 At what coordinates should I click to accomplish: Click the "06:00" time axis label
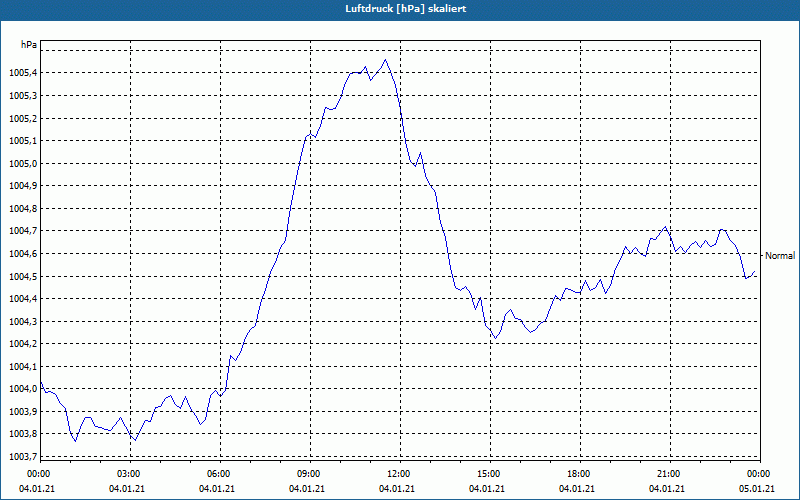coord(218,474)
